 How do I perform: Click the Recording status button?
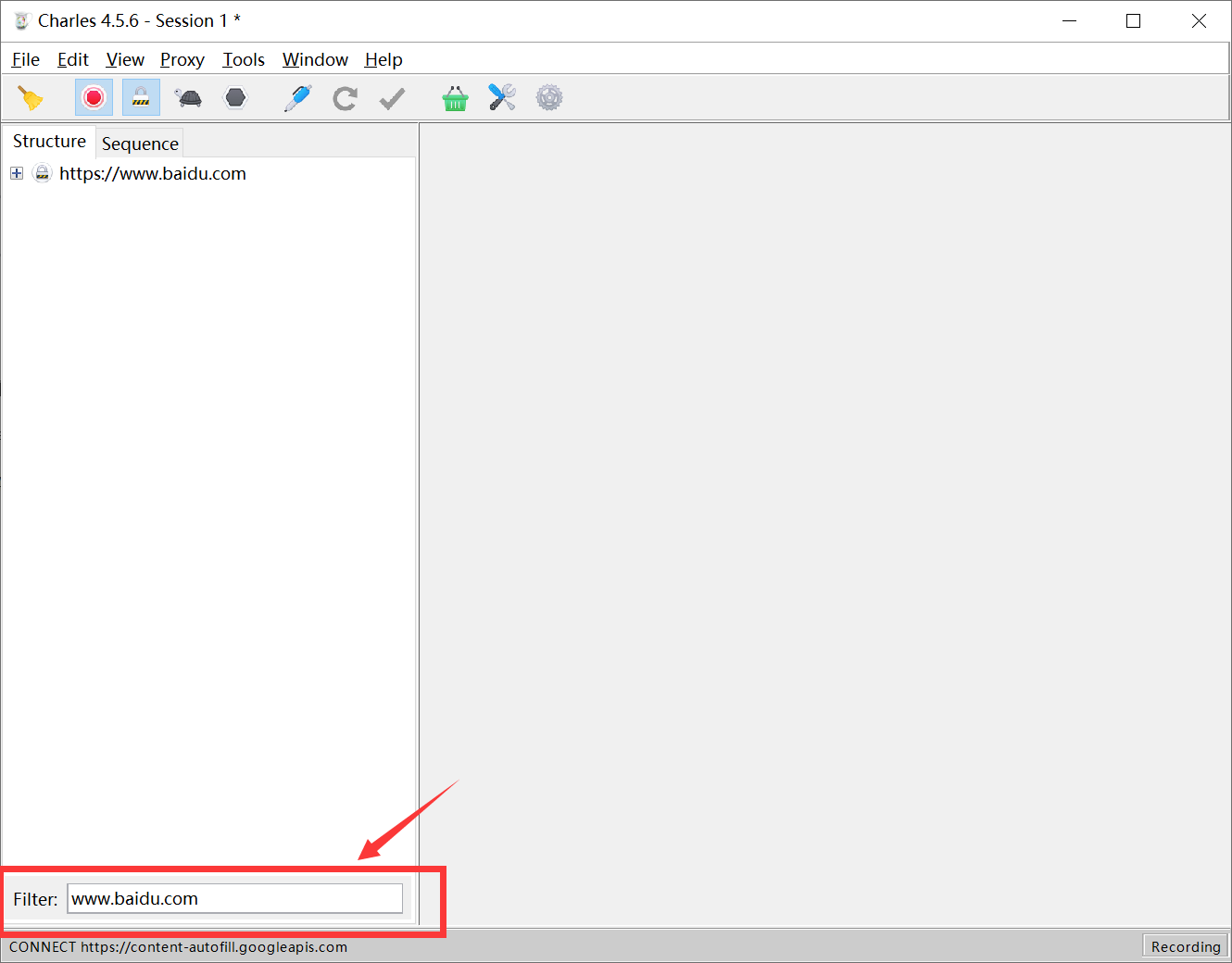point(1186,946)
